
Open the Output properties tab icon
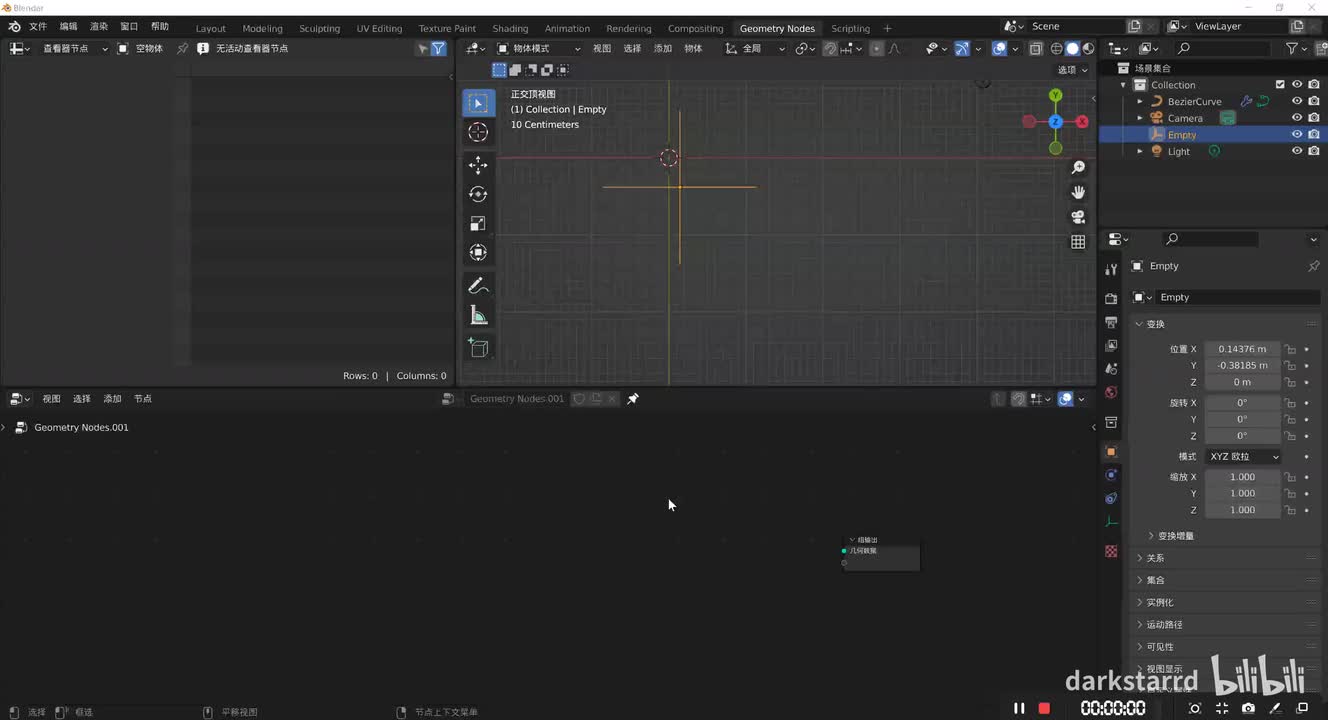1111,322
